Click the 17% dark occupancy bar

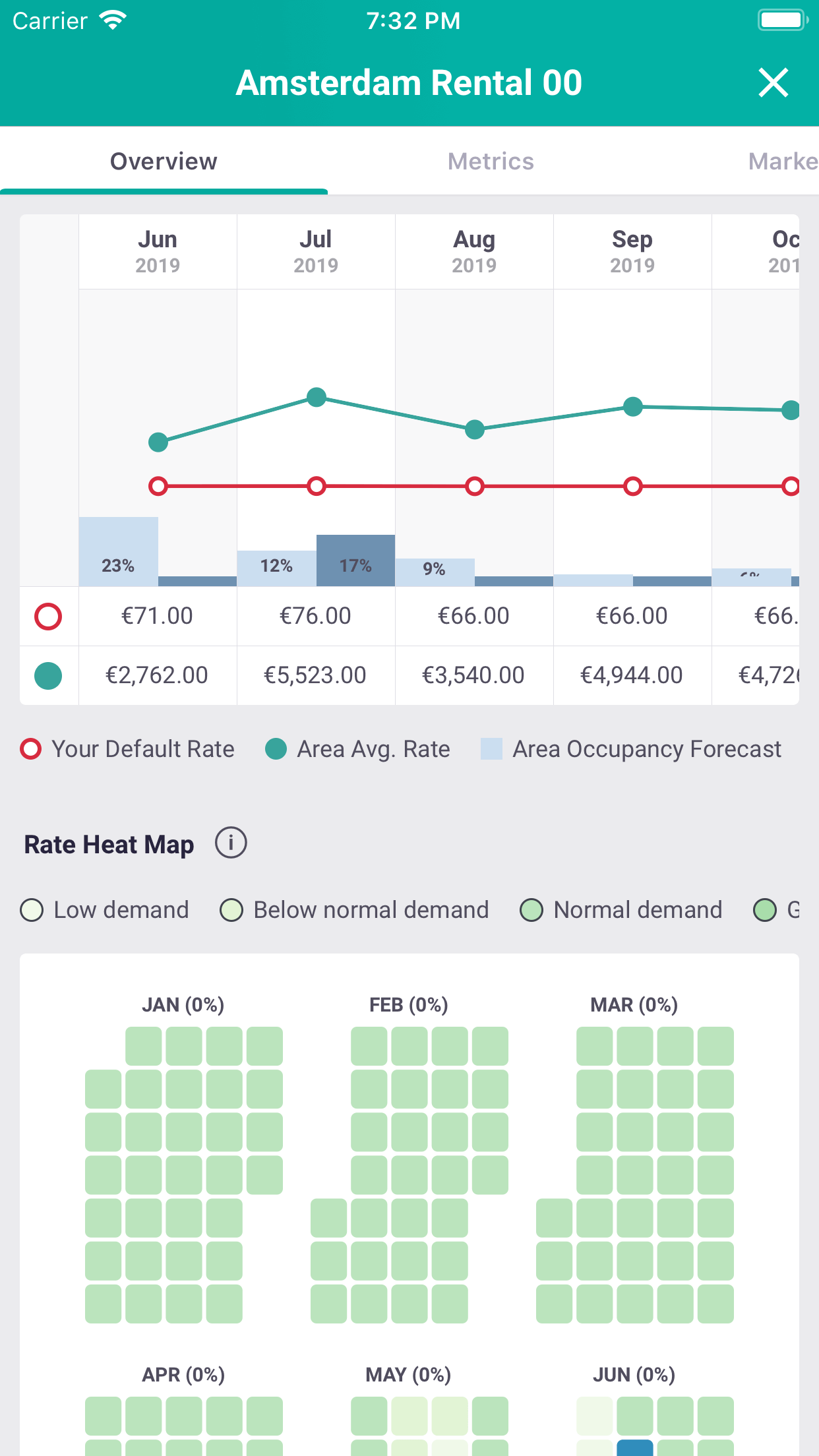355,561
